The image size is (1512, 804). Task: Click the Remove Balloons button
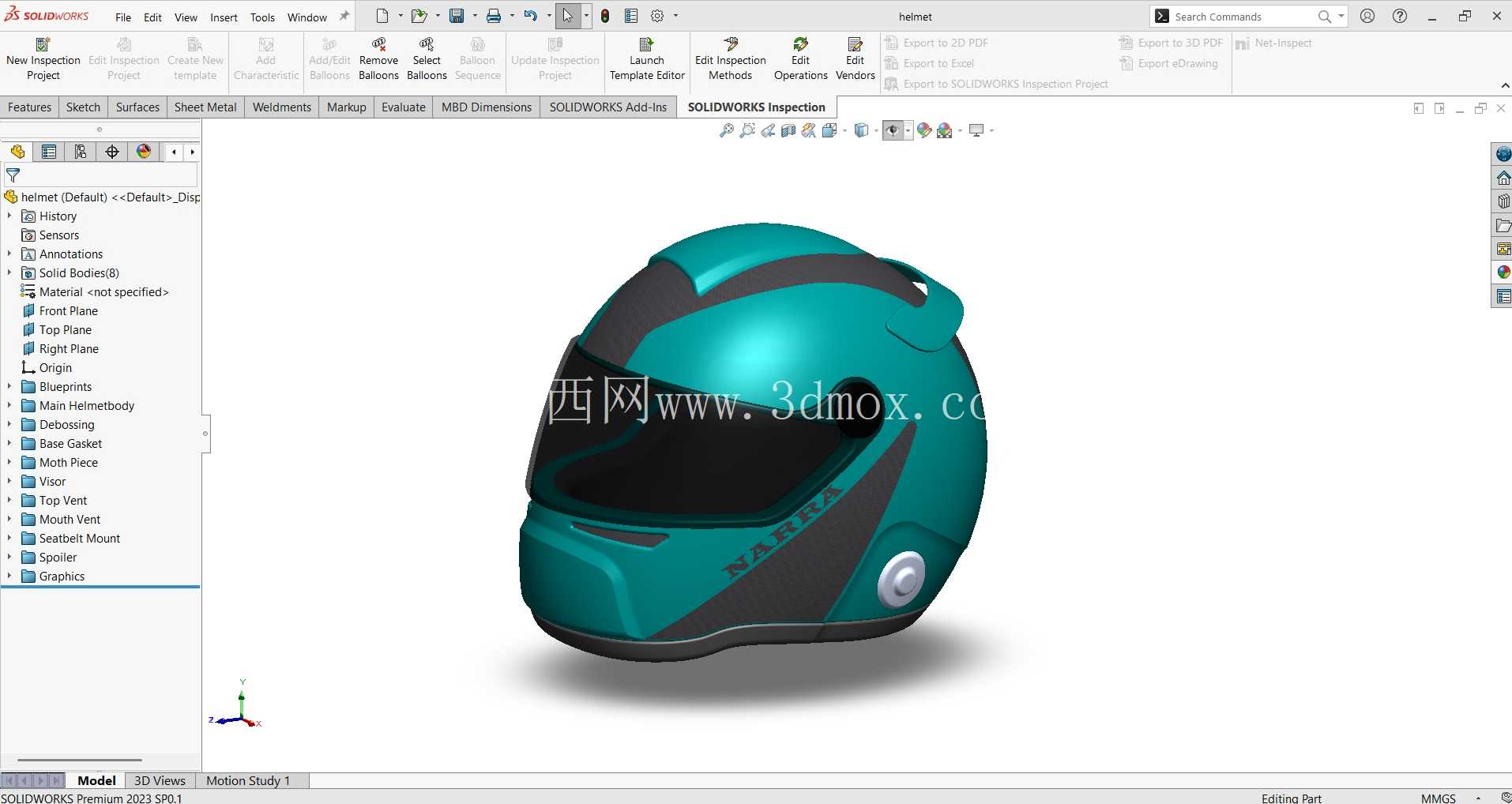tap(378, 59)
